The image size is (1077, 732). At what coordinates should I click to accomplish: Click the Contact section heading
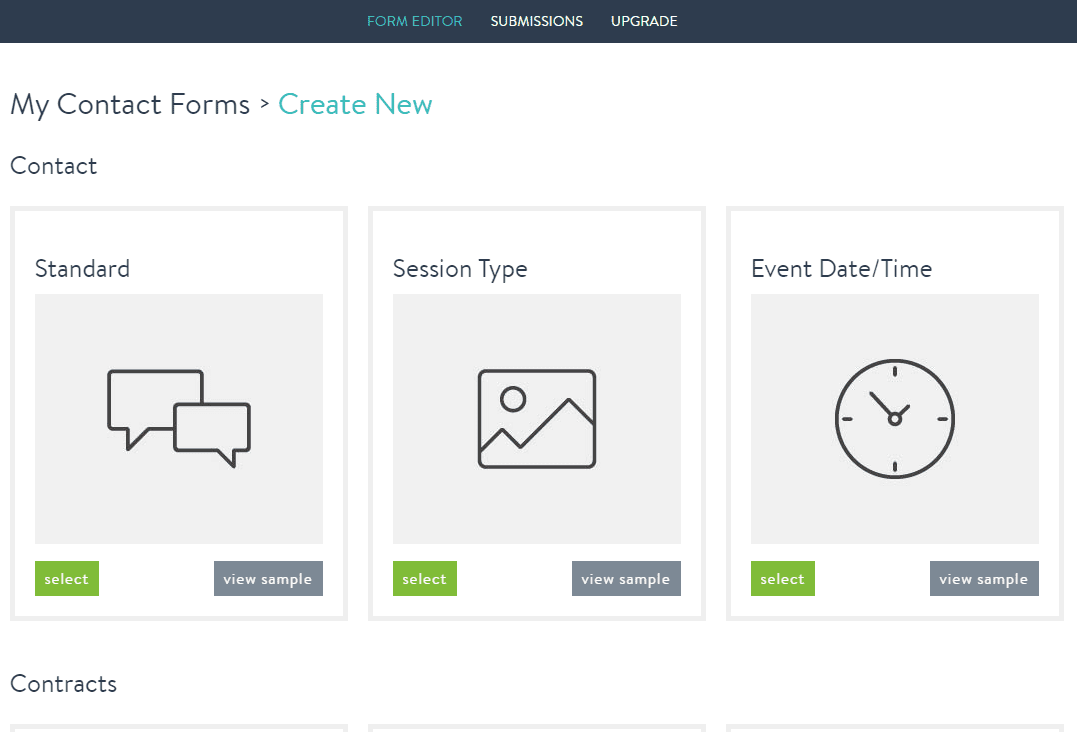(x=53, y=165)
